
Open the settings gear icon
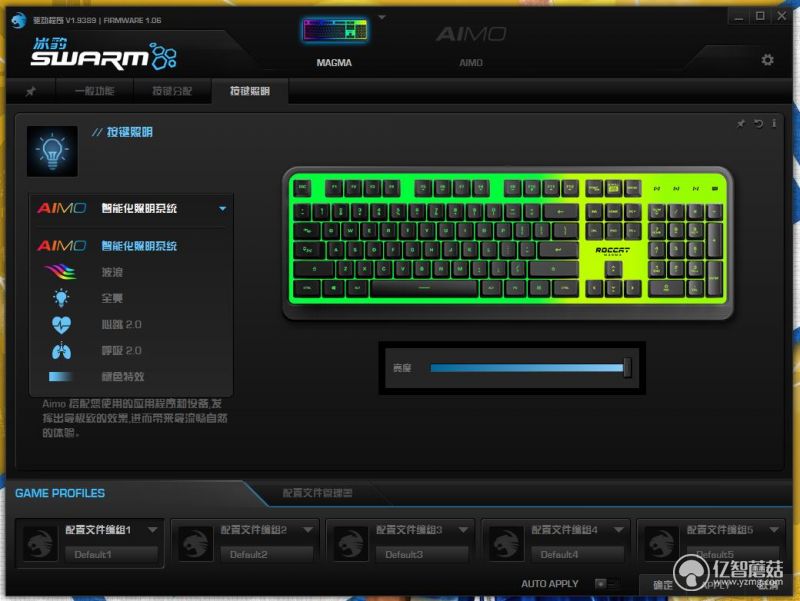click(x=767, y=60)
